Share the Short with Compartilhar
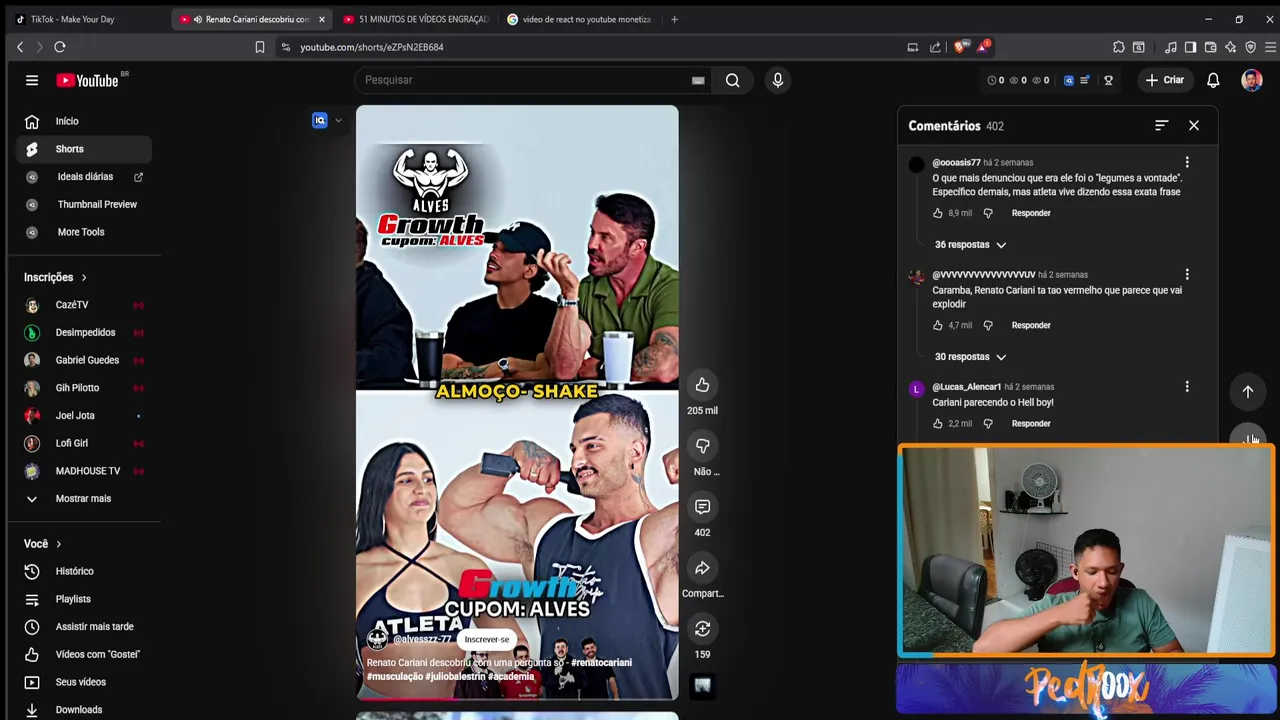 [x=702, y=568]
